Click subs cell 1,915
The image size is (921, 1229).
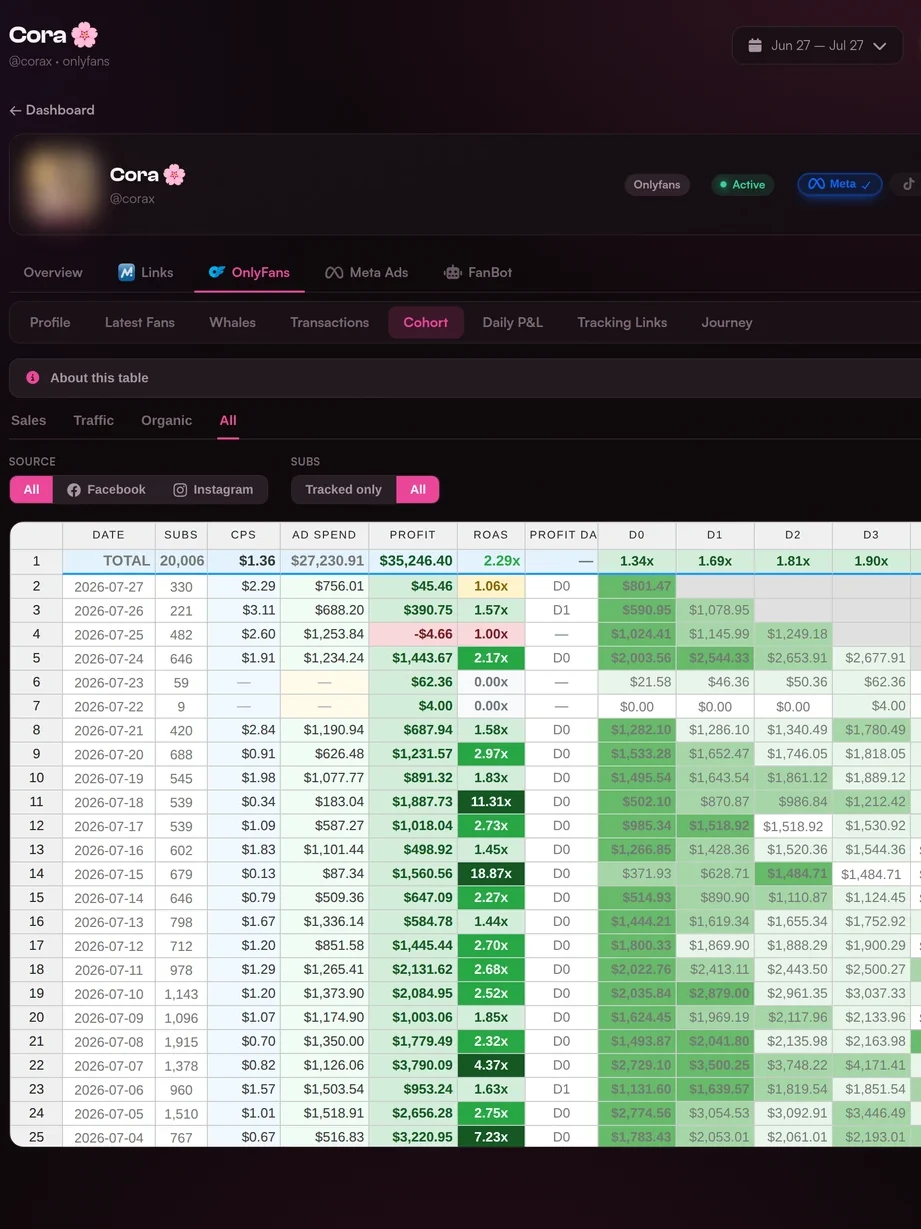(181, 1042)
